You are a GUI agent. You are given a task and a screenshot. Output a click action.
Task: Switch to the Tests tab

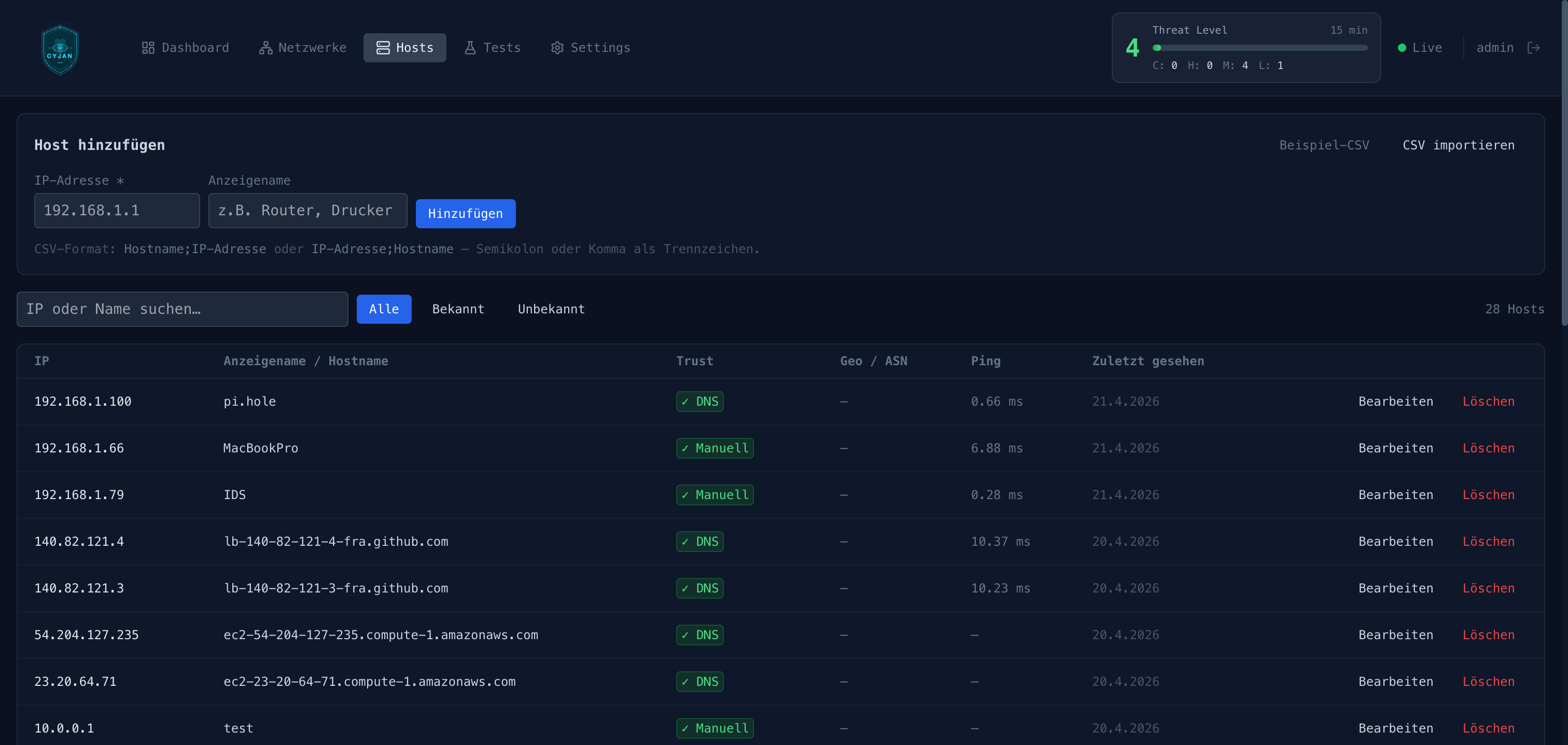click(492, 48)
